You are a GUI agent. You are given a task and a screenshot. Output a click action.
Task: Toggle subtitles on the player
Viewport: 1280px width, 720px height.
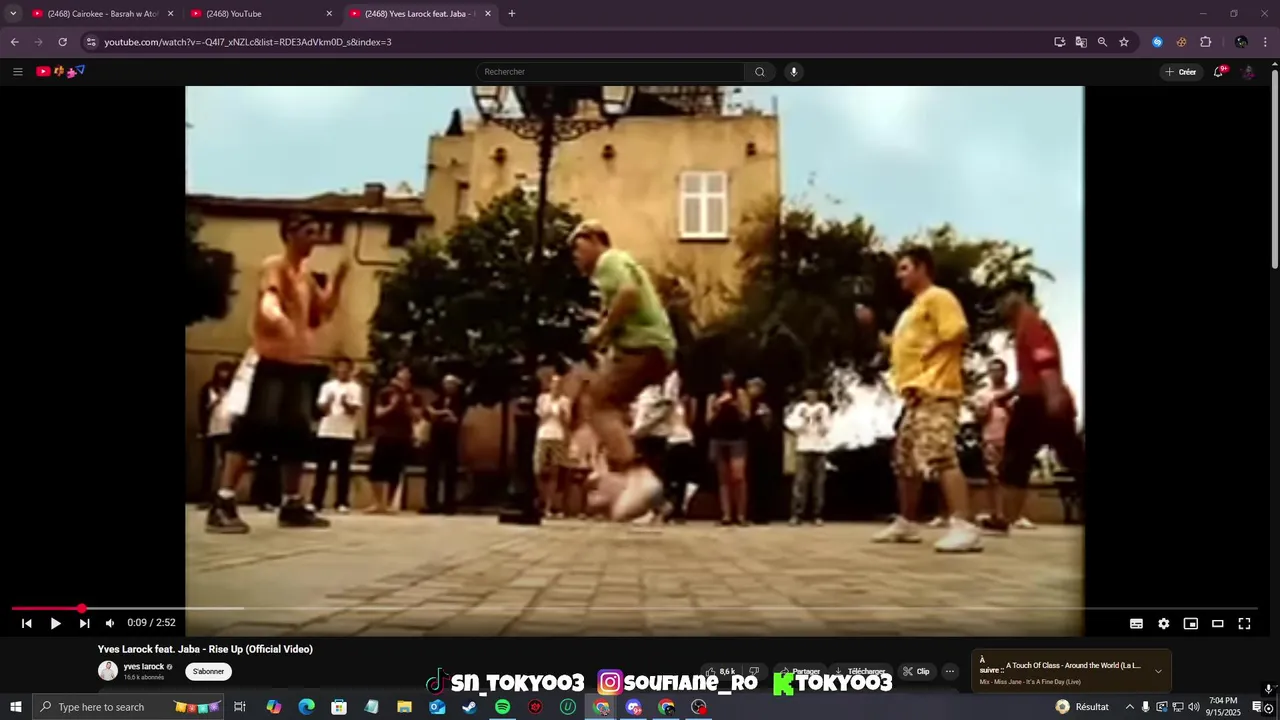(1136, 623)
